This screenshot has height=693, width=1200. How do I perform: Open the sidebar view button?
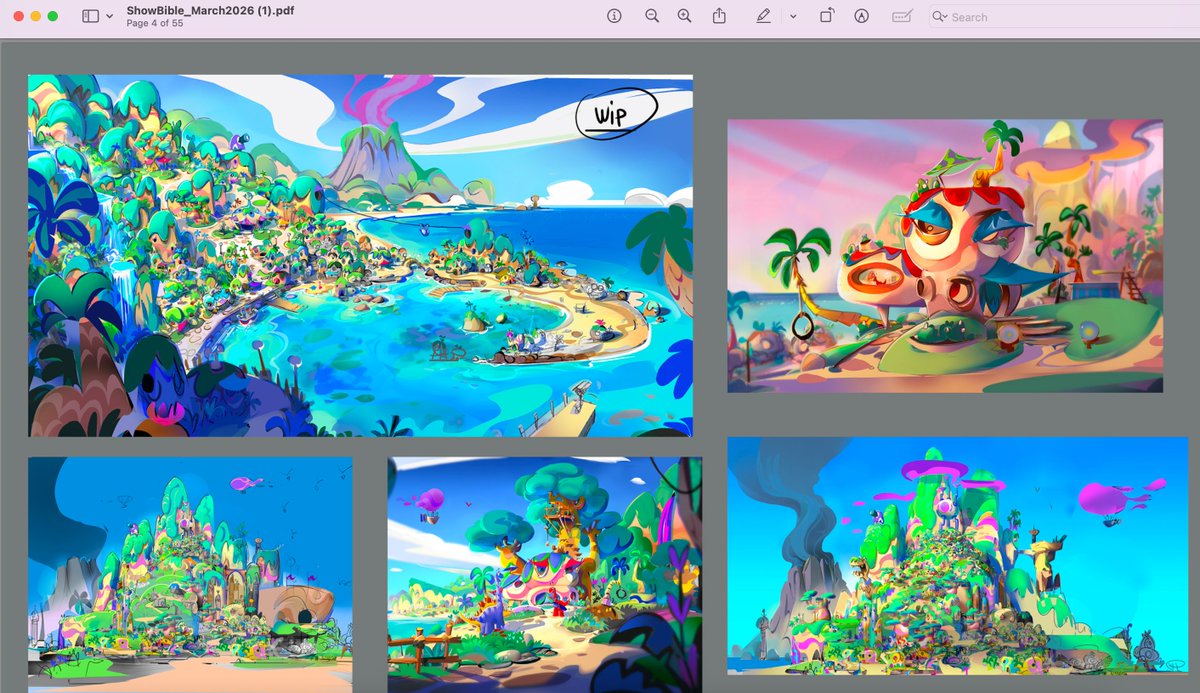90,16
